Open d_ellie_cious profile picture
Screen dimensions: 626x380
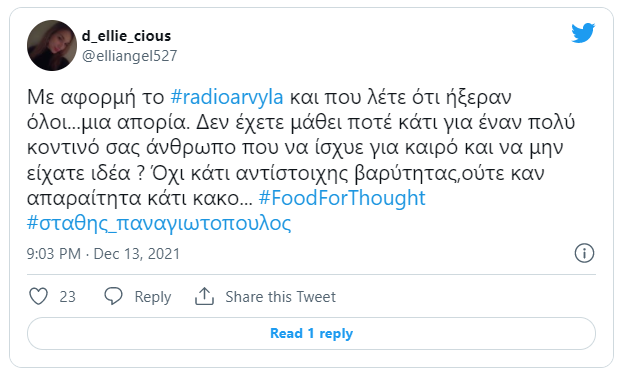52,46
